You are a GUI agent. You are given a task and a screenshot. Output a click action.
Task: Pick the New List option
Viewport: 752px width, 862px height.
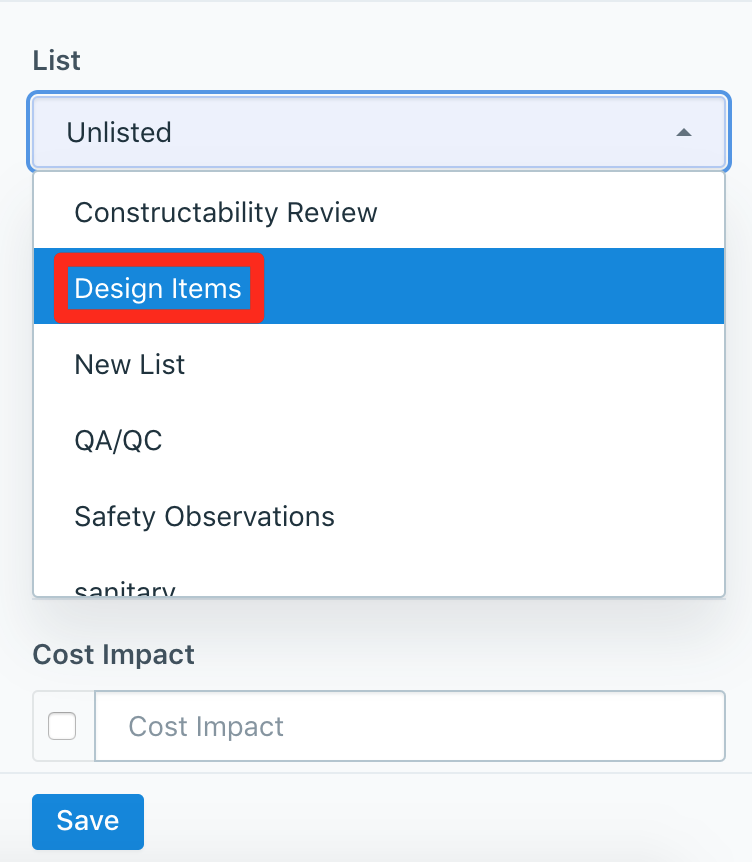[x=130, y=364]
